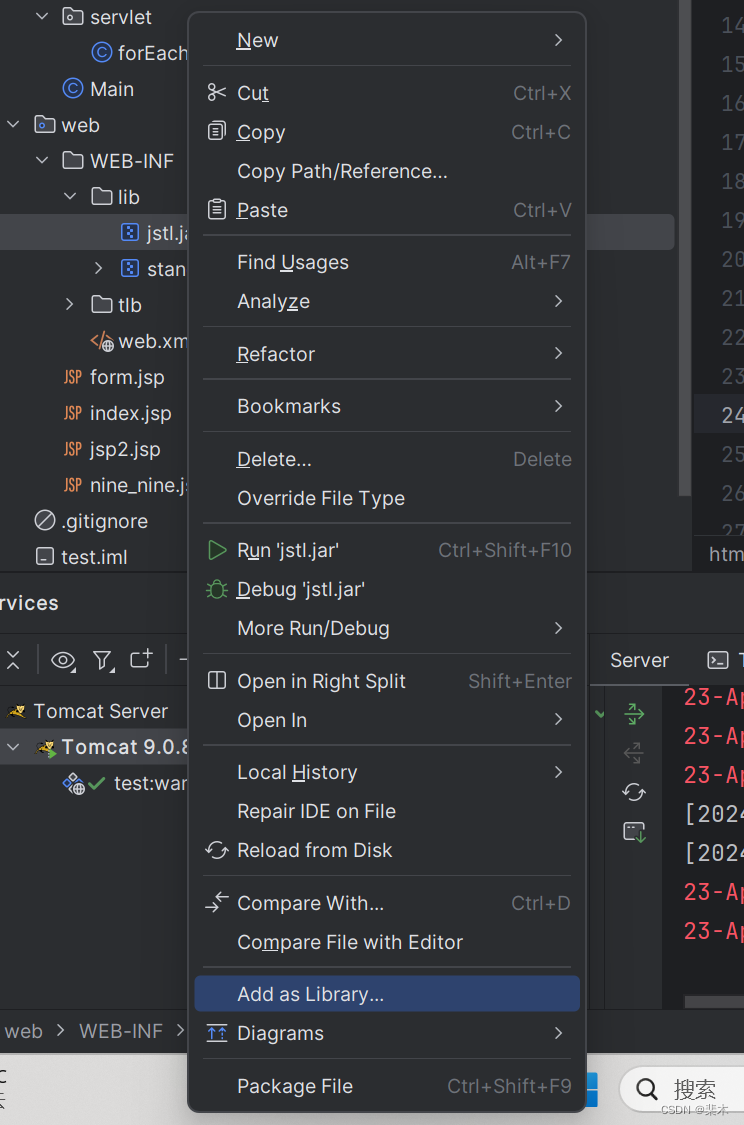Choose Compare File with Editor
The height and width of the screenshot is (1125, 744).
pos(387,942)
